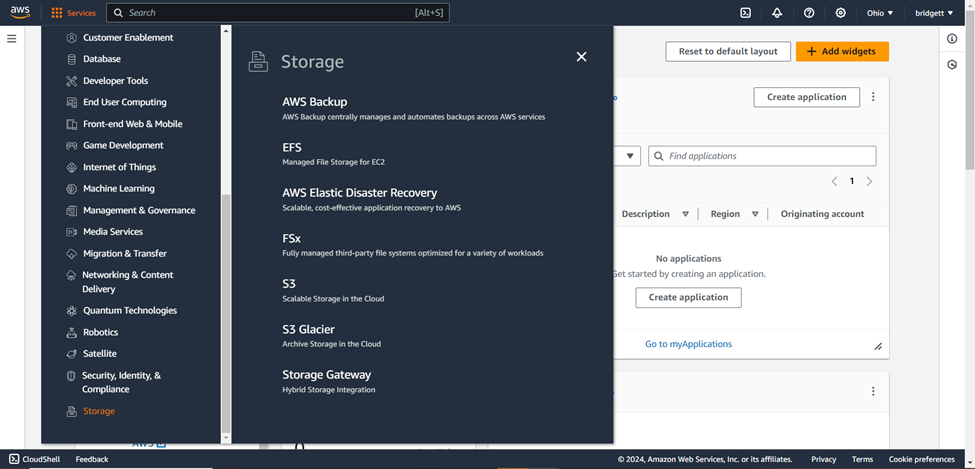Open S3 Glacier service
975x469 pixels.
click(308, 329)
